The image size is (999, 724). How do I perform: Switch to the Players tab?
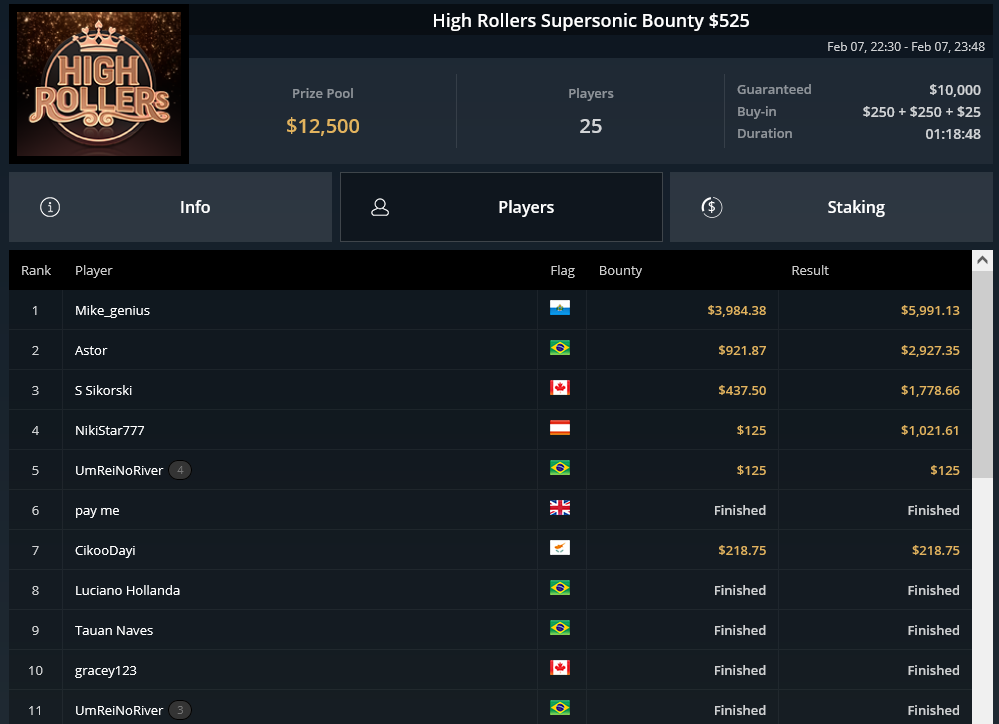(x=501, y=207)
